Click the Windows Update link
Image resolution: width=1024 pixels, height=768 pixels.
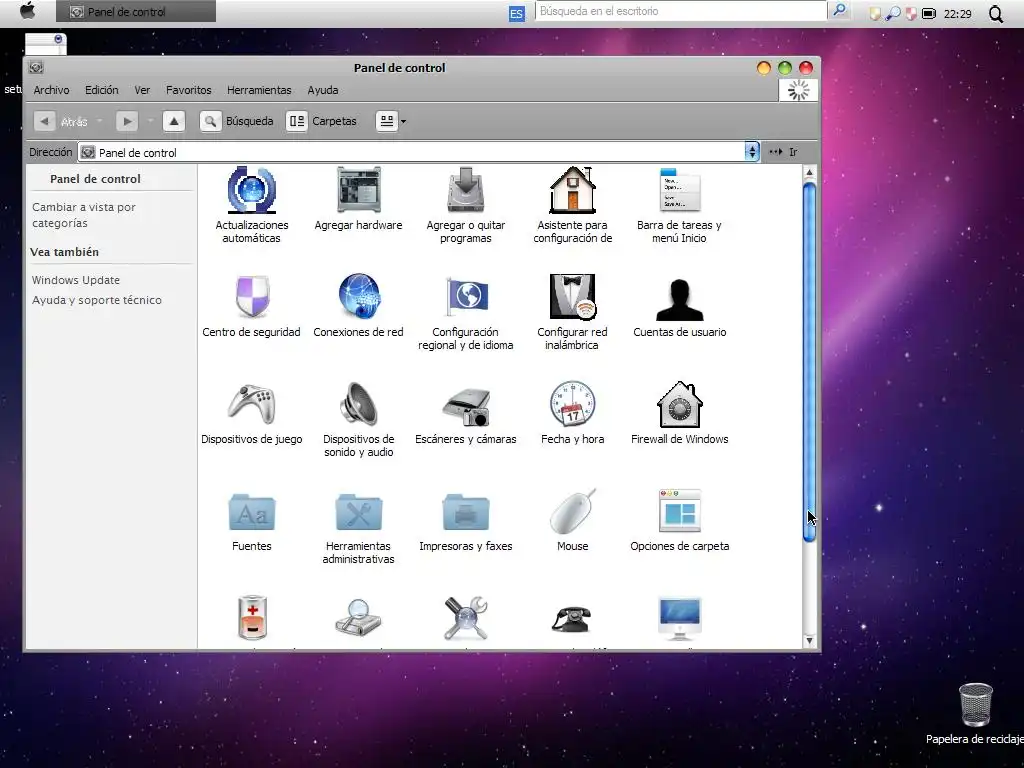click(x=76, y=280)
